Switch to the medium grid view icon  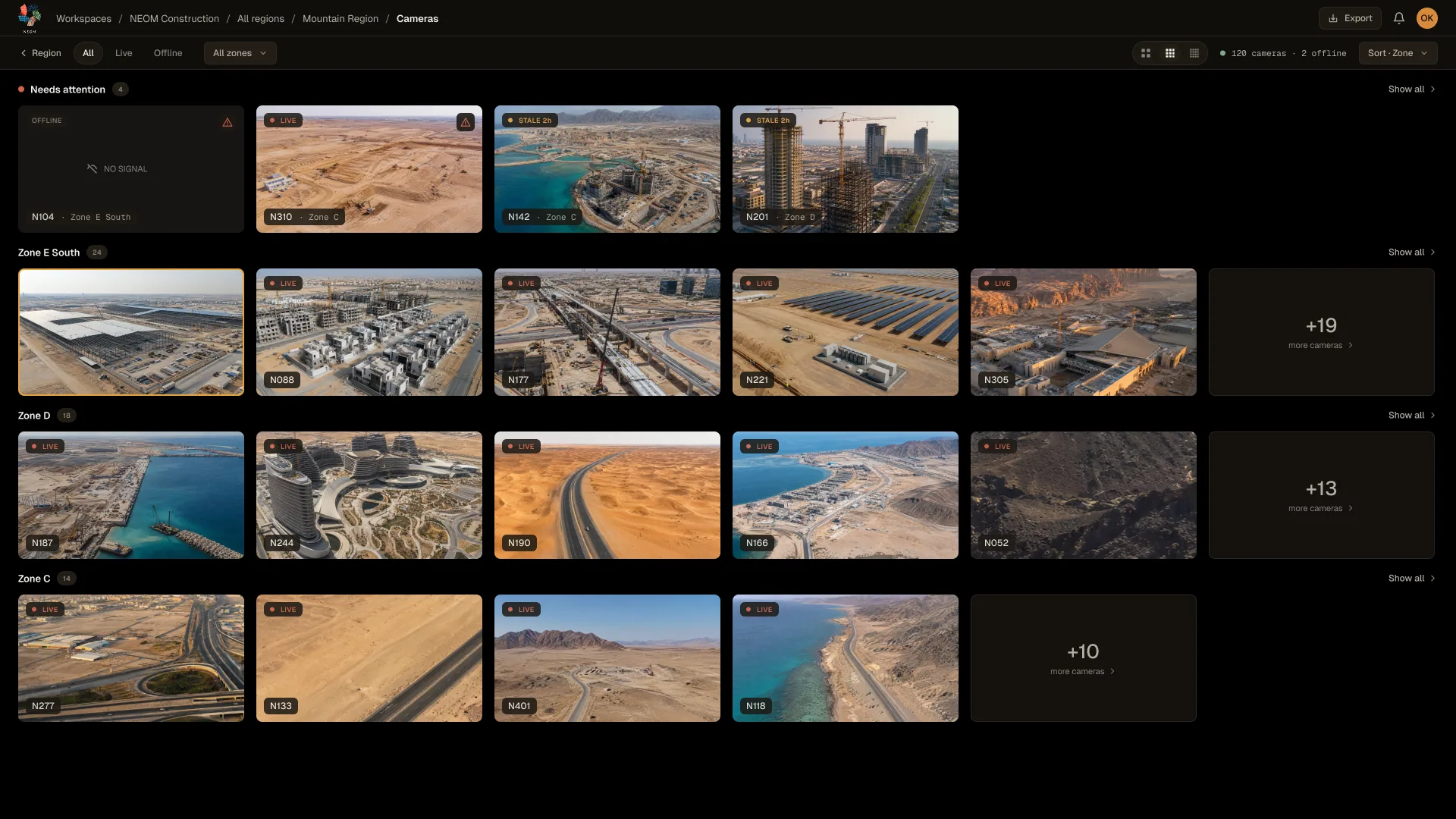[1170, 53]
